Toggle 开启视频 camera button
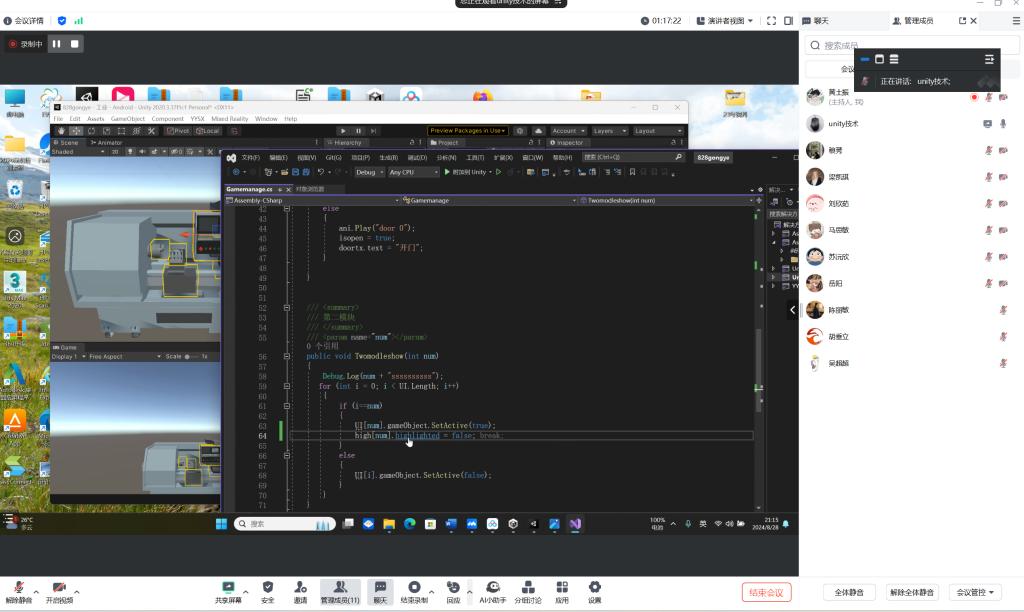Screen dimensions: 1024x612 [x=59, y=587]
